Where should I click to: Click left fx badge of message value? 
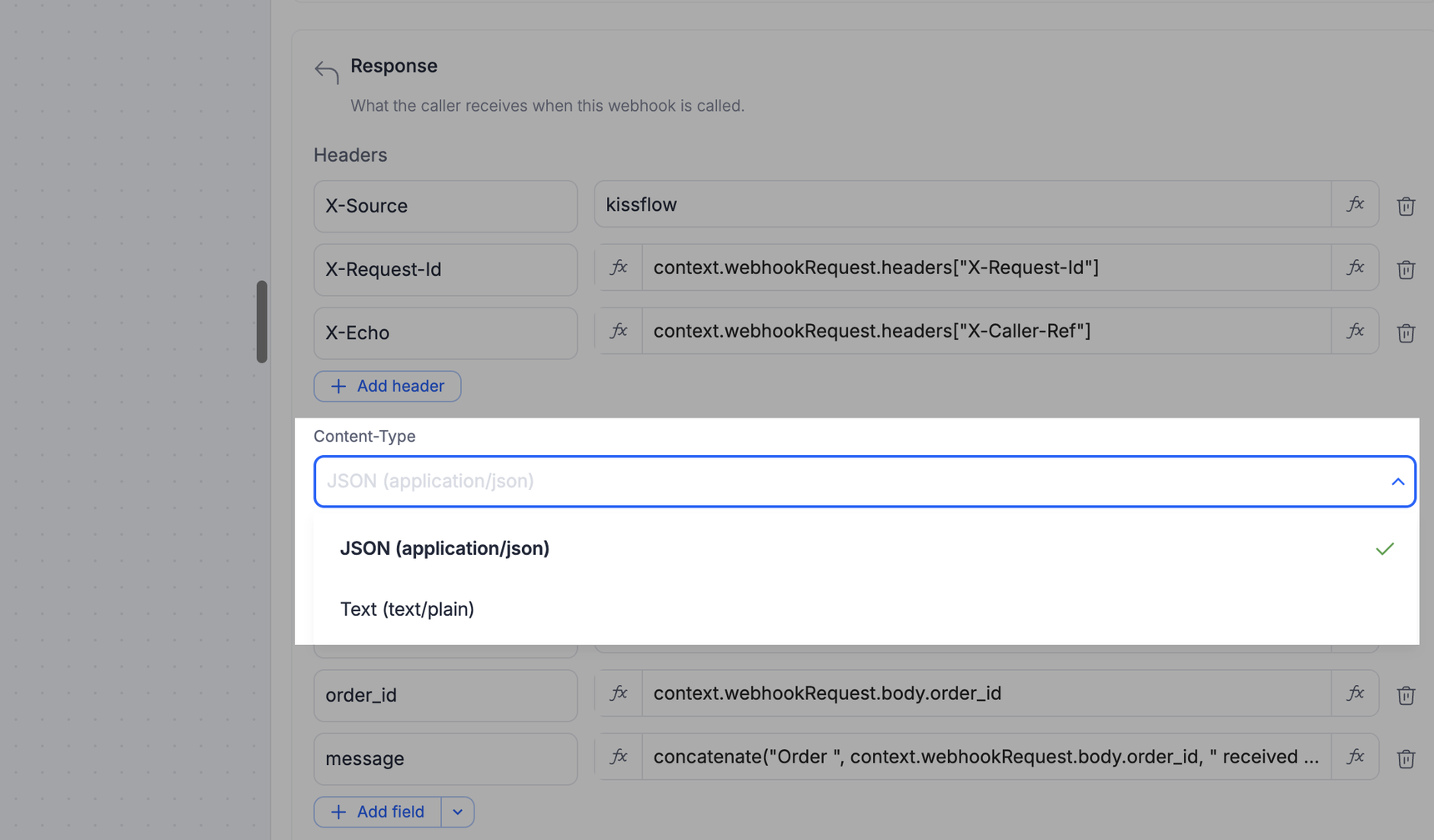coord(619,757)
